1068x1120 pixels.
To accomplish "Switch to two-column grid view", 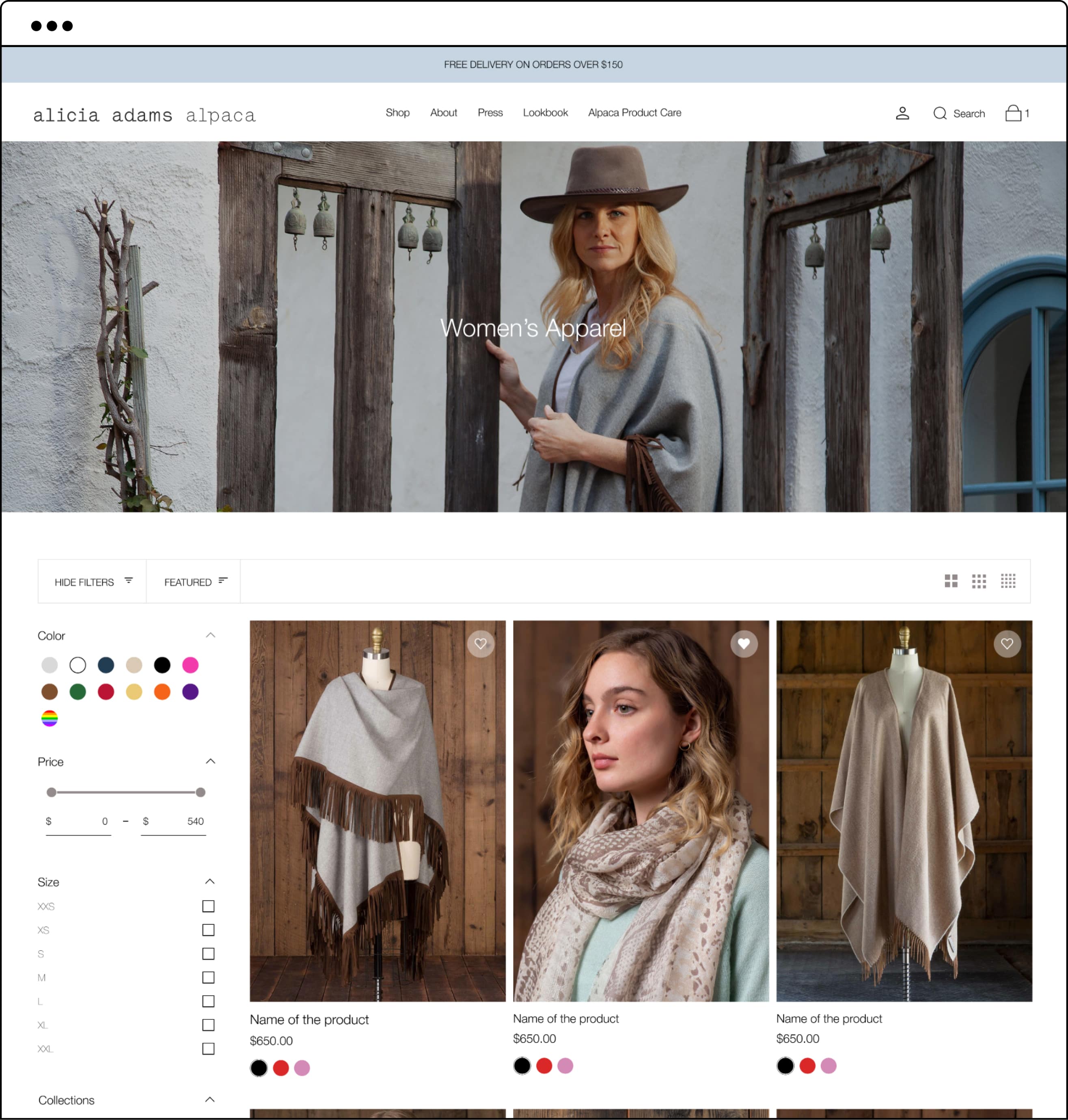I will [951, 581].
